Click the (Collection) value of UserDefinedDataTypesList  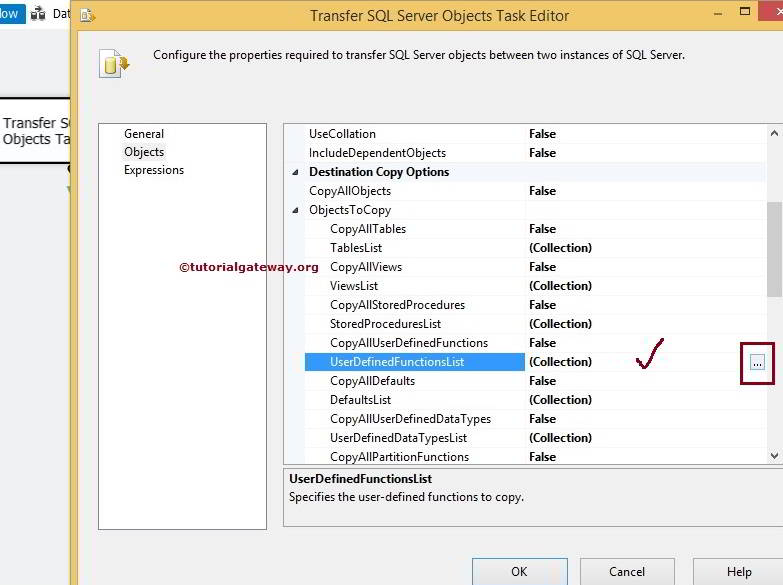pos(560,438)
